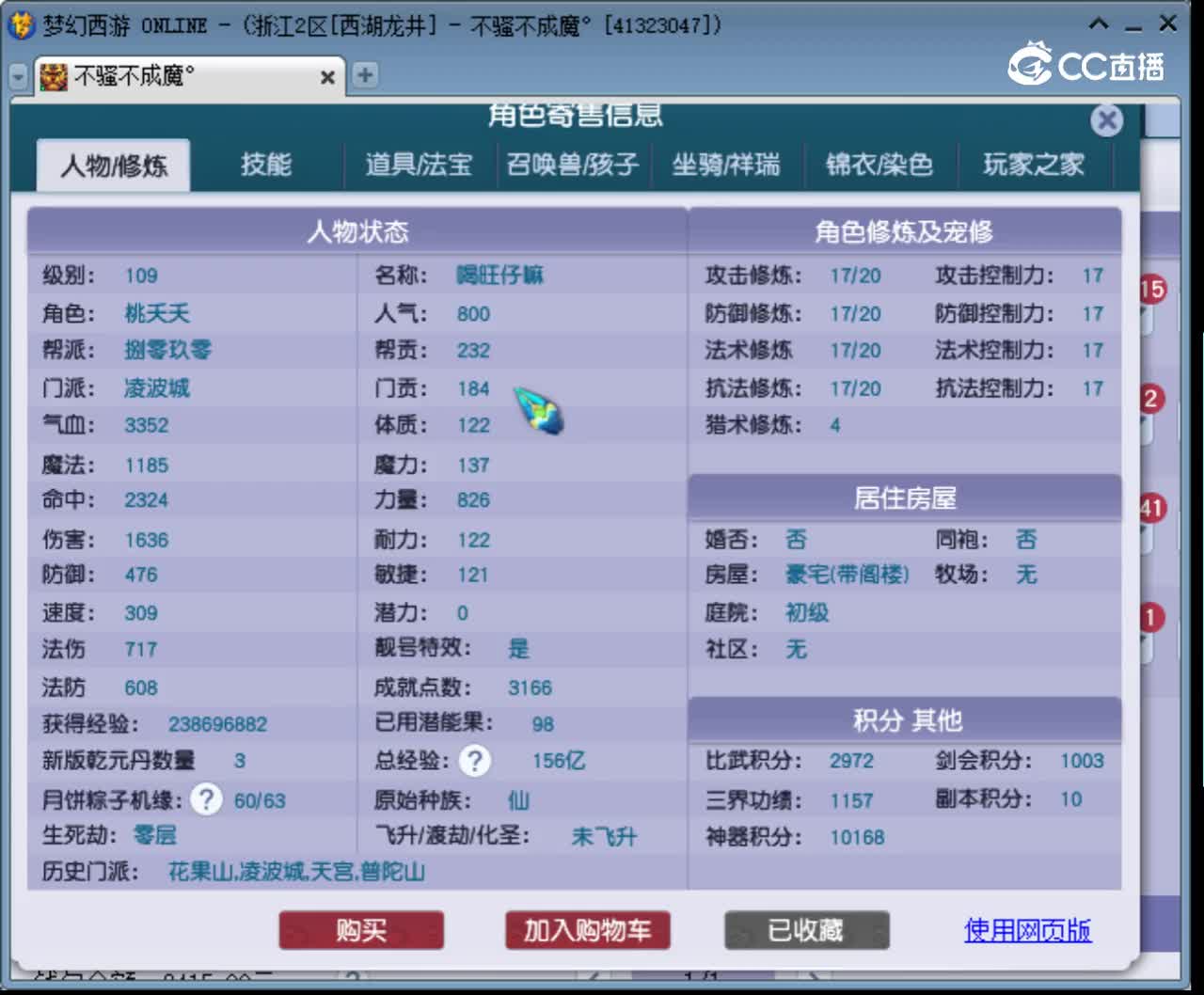The height and width of the screenshot is (995, 1204).
Task: Collapse window with the up chevron
Action: tap(1098, 24)
